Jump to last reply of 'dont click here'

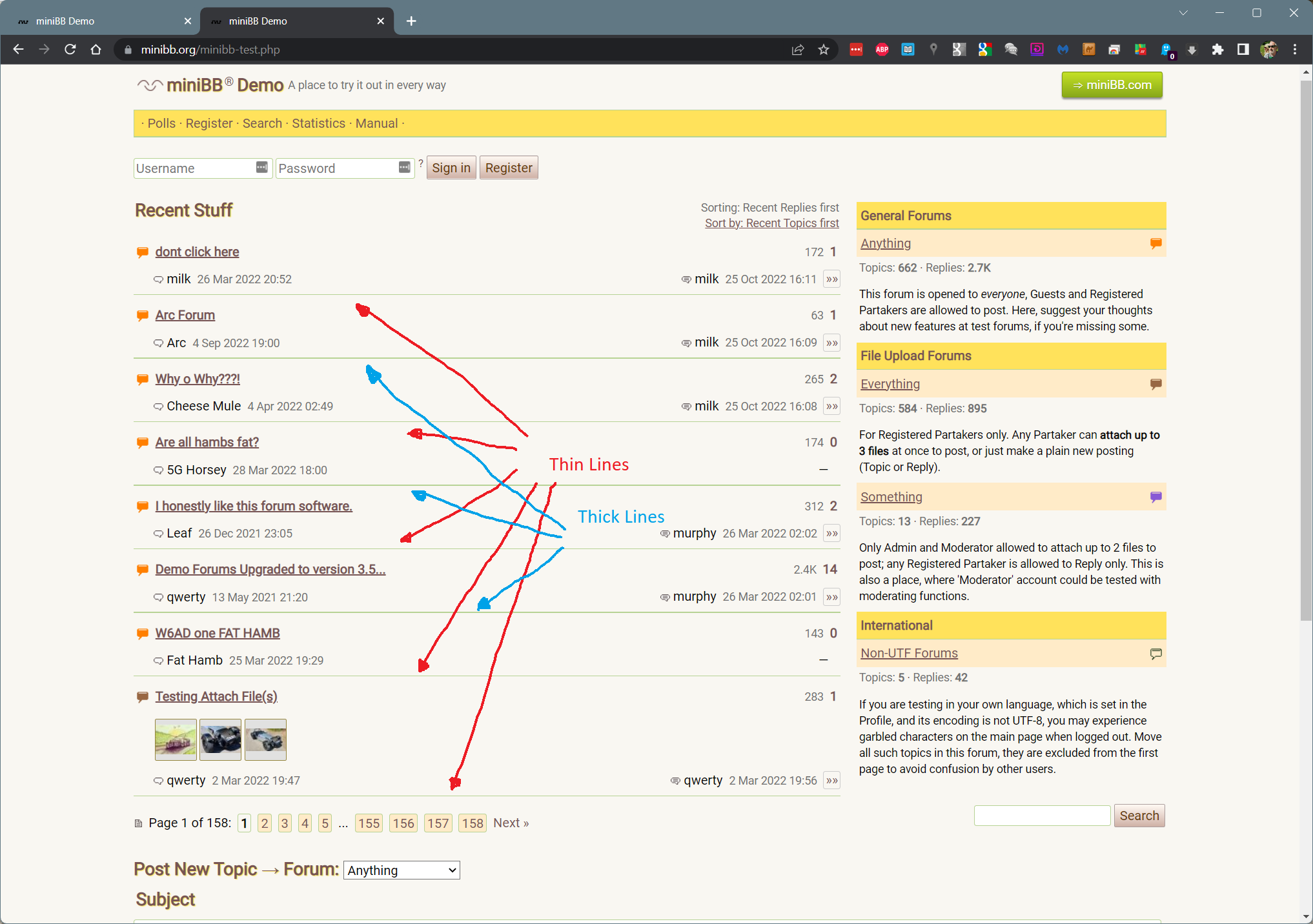click(x=832, y=279)
